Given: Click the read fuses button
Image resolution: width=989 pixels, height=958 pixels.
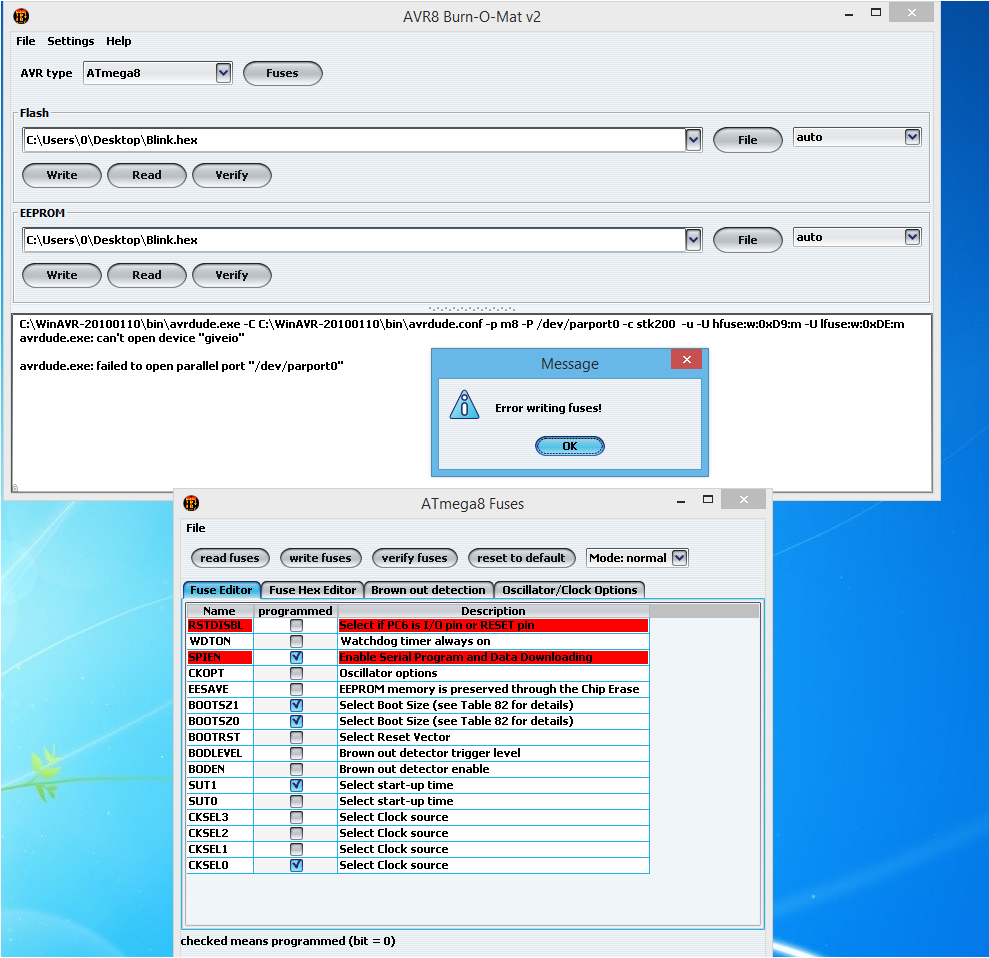Looking at the screenshot, I should pos(230,558).
